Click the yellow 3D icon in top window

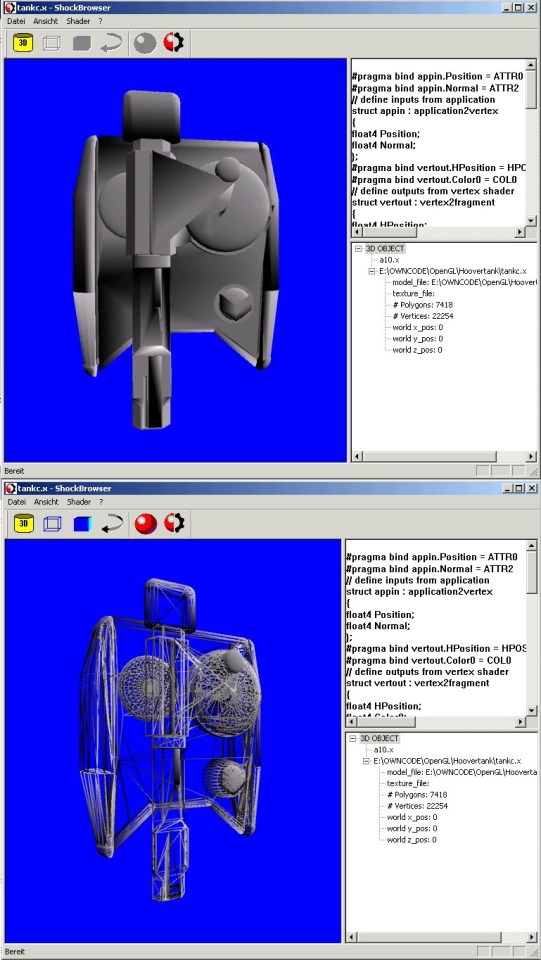pyautogui.click(x=23, y=43)
